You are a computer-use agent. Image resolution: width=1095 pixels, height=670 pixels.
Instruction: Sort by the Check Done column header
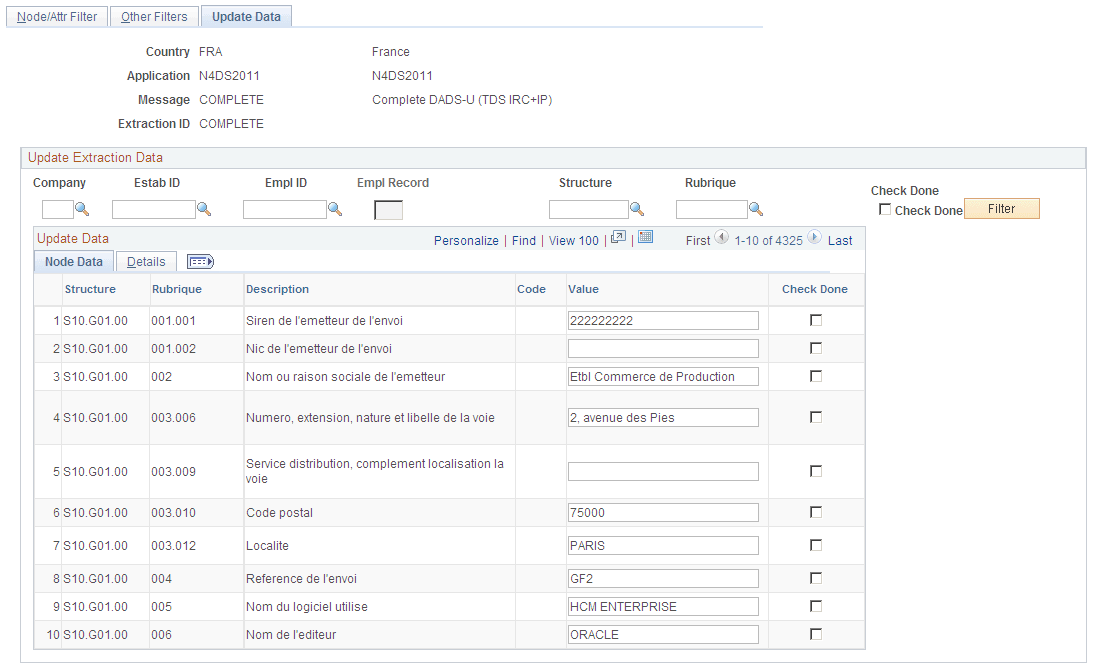pos(814,289)
